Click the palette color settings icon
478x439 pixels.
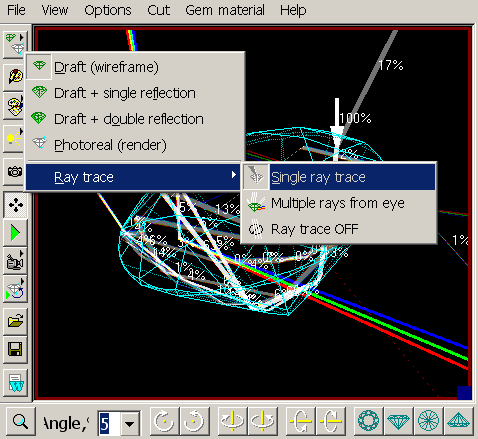[15, 106]
